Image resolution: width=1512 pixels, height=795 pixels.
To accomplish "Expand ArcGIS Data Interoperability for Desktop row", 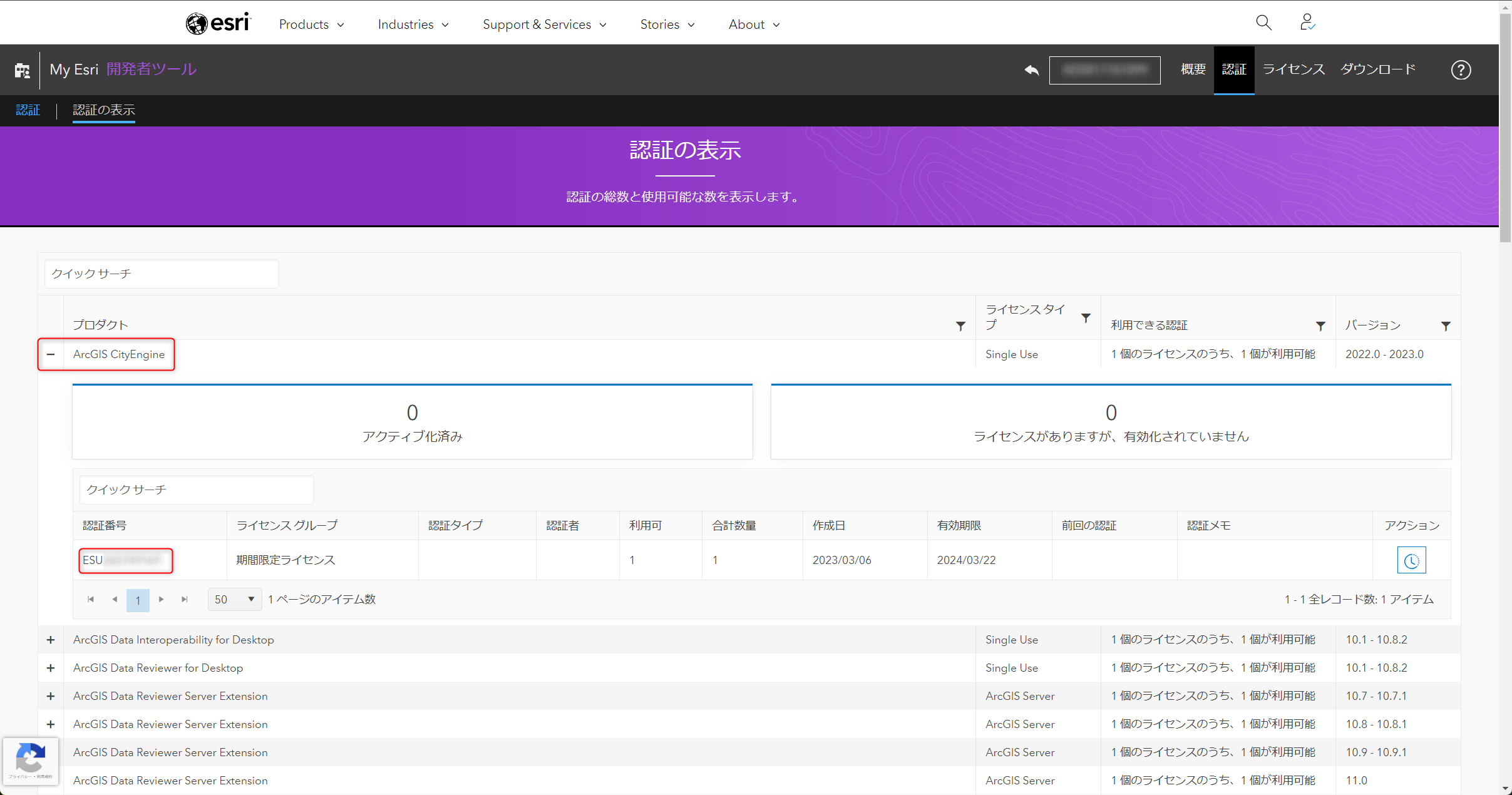I will 51,640.
